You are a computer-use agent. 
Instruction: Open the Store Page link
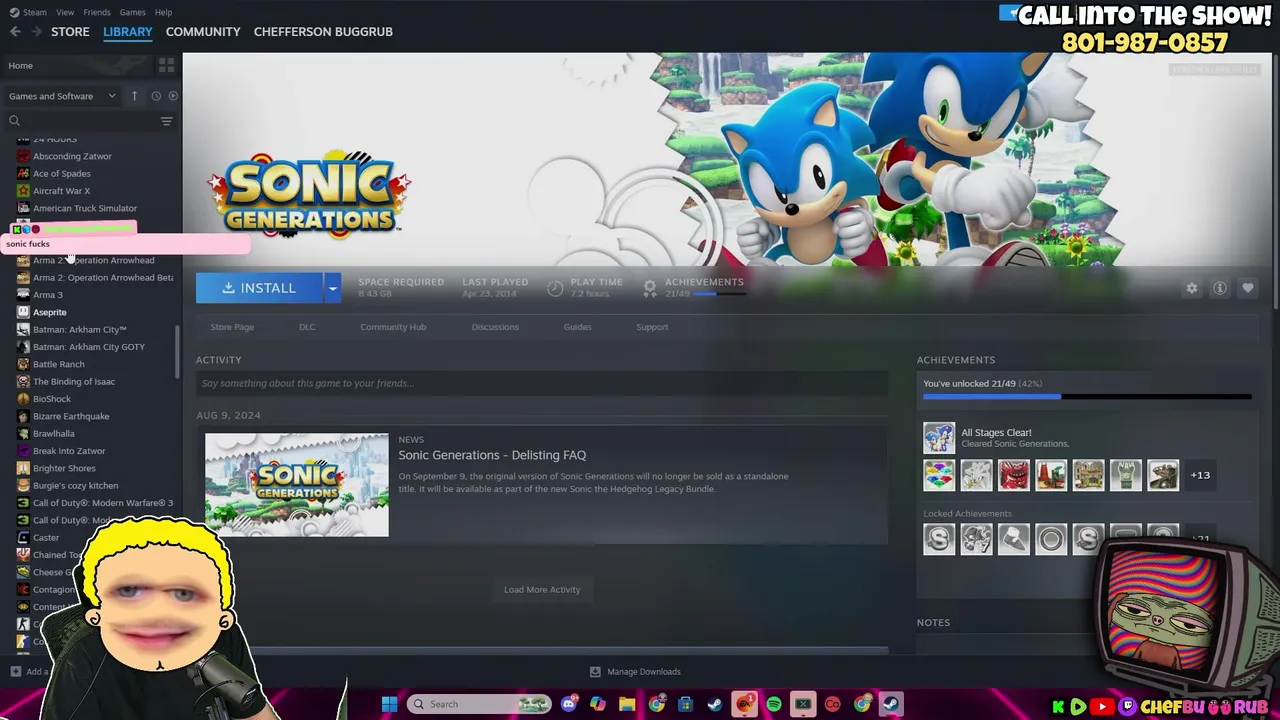tap(232, 327)
